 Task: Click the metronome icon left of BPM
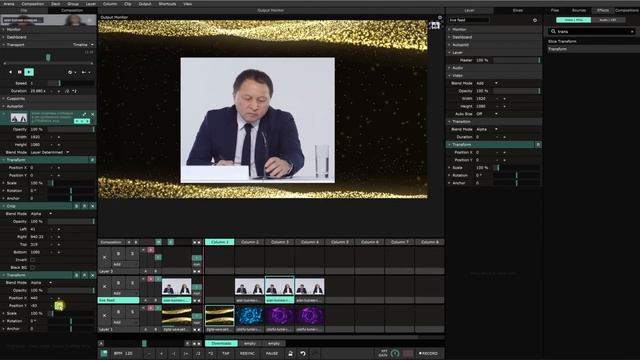(x=104, y=353)
